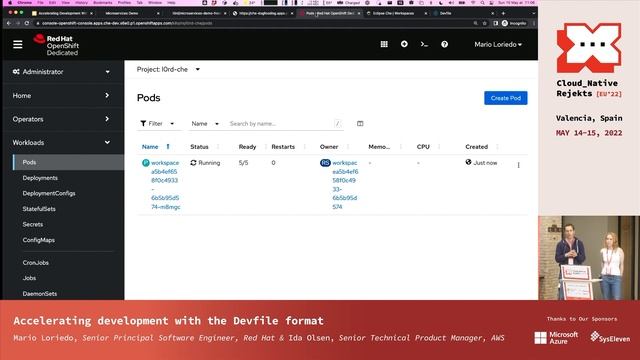Open the pod row kebab actions menu
Viewport: 640px width, 360px height.
pyautogui.click(x=518, y=165)
